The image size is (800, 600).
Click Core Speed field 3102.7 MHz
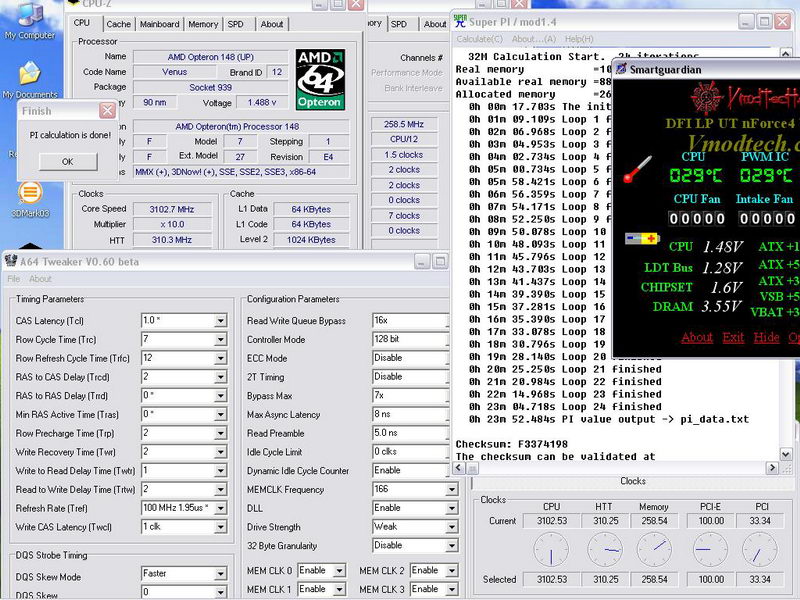pos(172,209)
